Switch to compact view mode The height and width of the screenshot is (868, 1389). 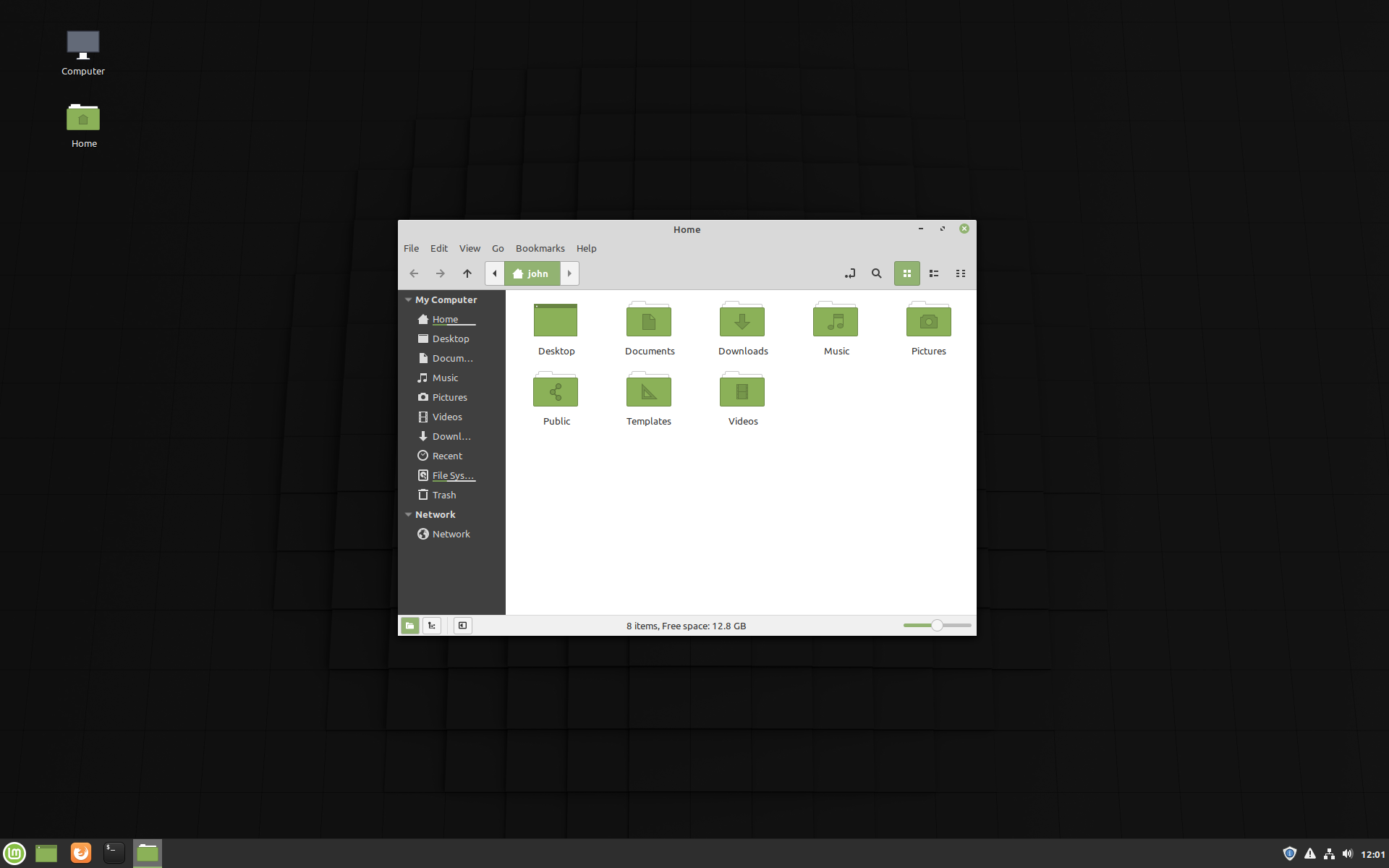coord(961,273)
